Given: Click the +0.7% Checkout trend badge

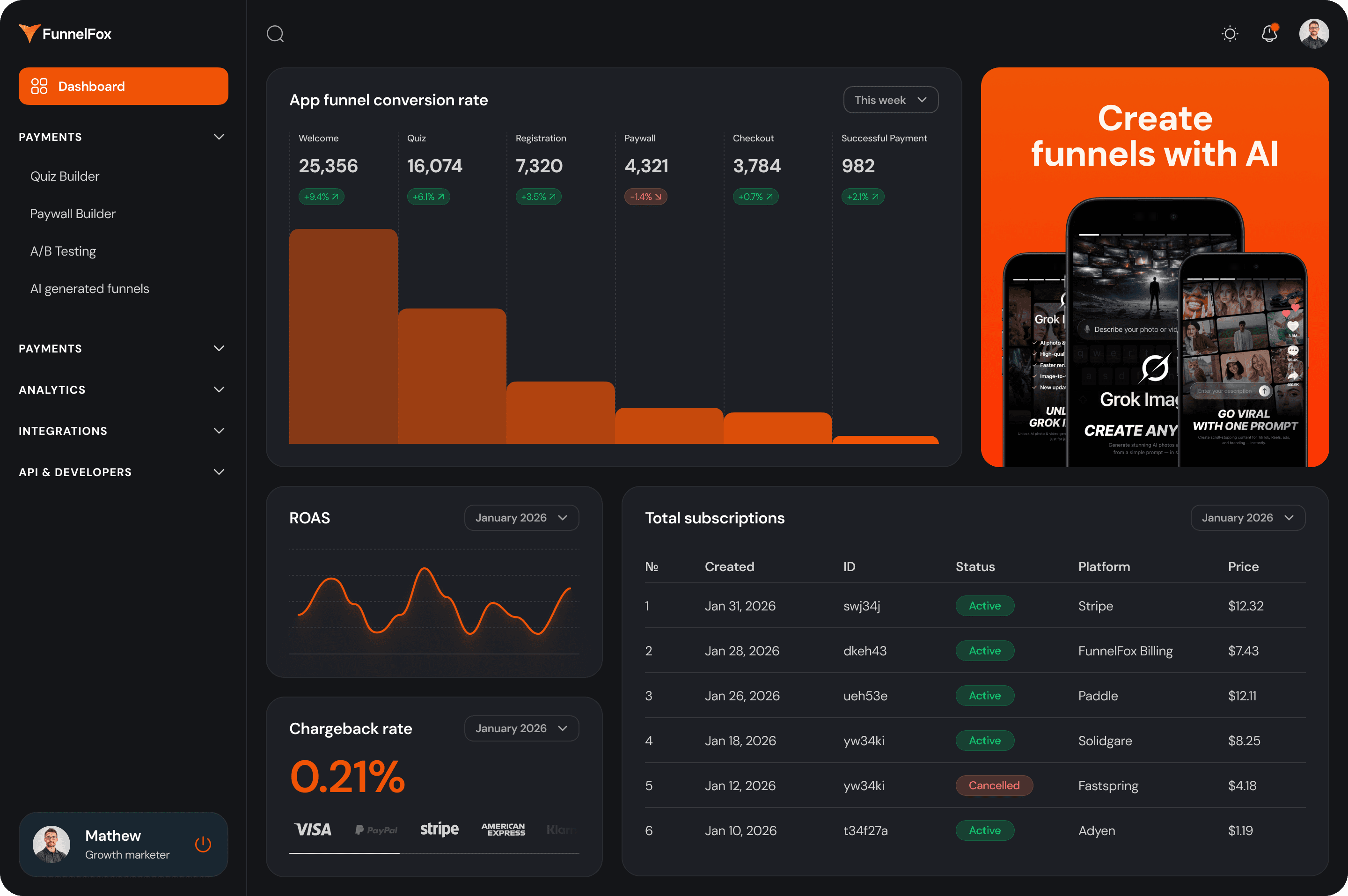Looking at the screenshot, I should click(755, 197).
